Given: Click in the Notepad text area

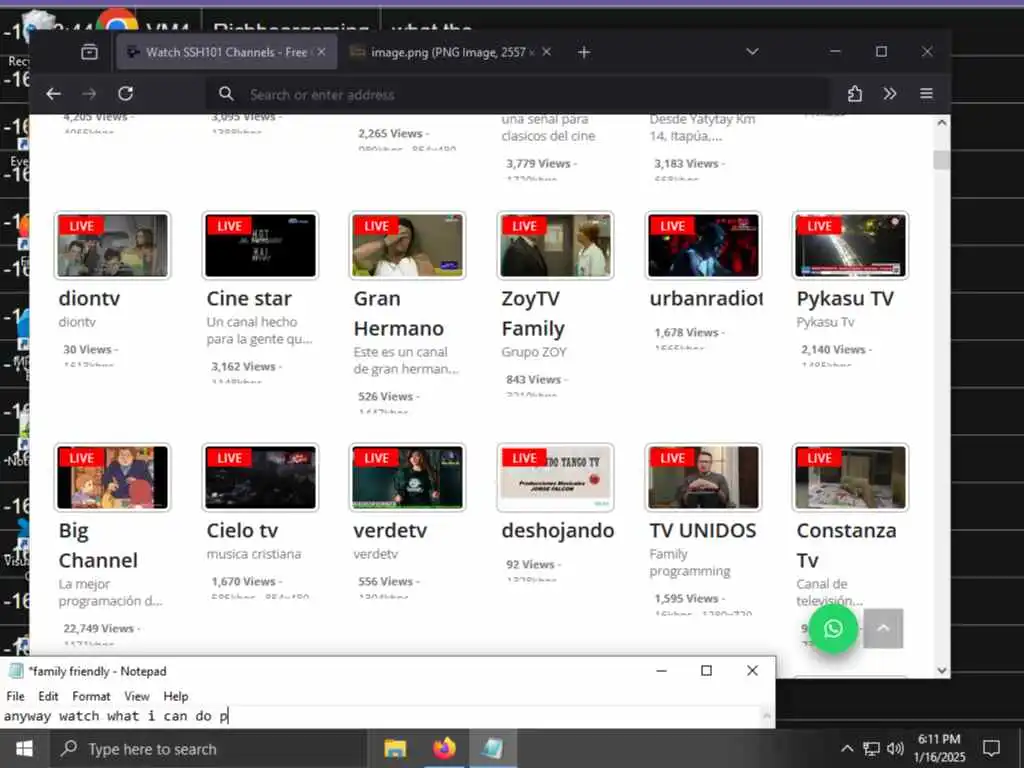Looking at the screenshot, I should tap(382, 716).
